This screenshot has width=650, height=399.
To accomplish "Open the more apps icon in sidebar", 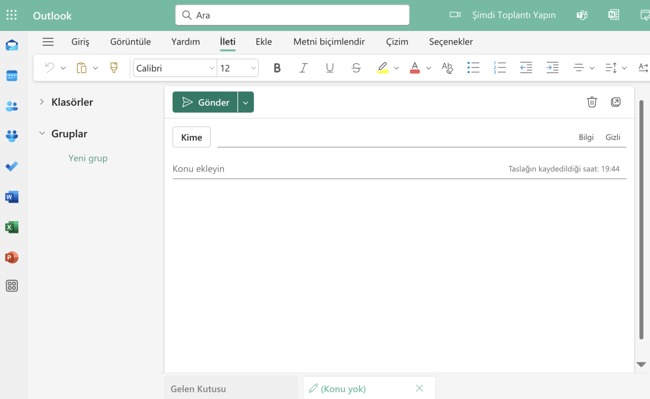I will click(x=12, y=286).
